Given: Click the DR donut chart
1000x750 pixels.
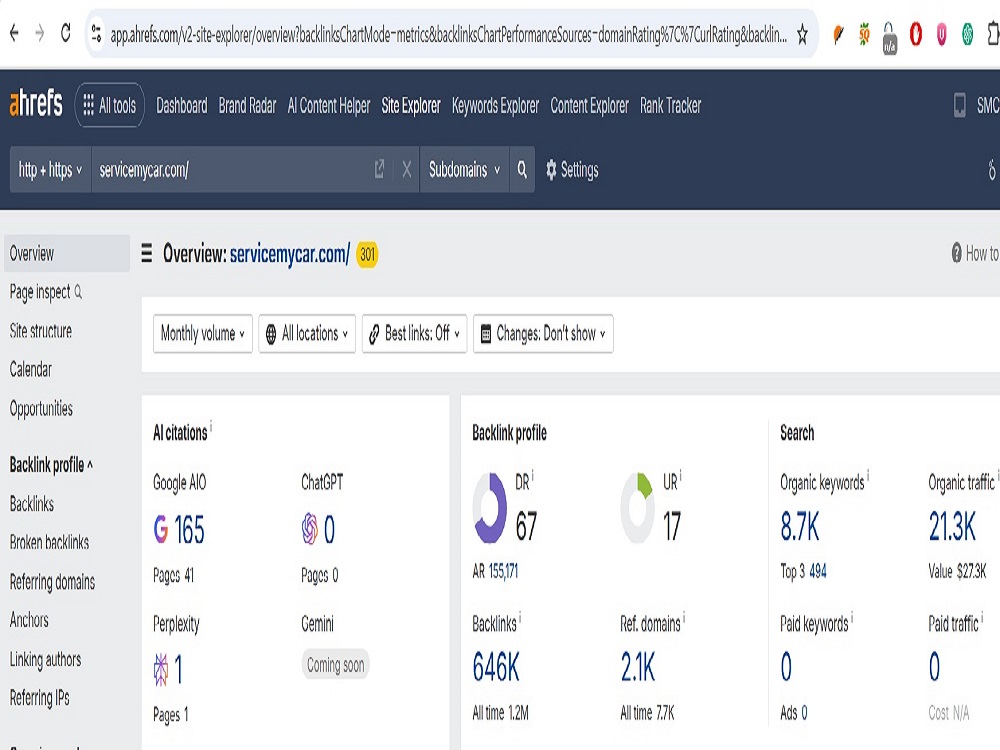Looking at the screenshot, I should tap(490, 508).
